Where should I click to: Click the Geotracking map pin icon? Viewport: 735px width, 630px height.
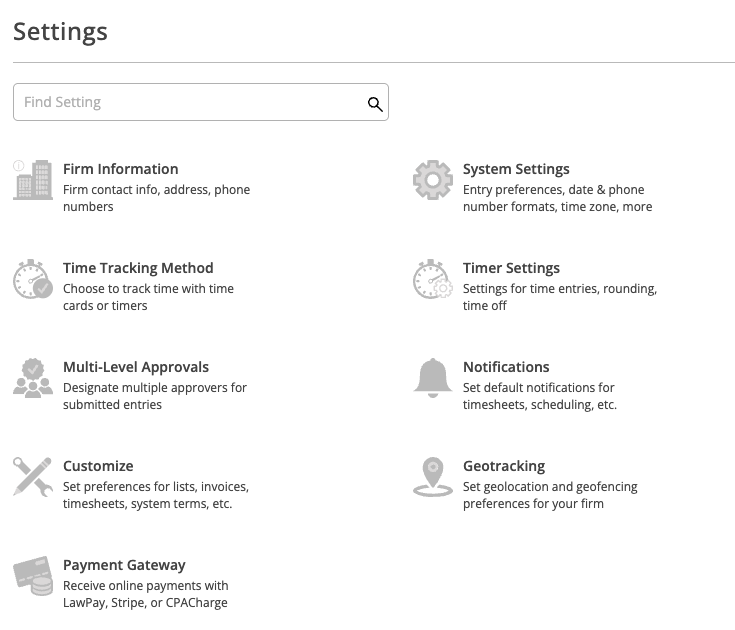pyautogui.click(x=433, y=477)
